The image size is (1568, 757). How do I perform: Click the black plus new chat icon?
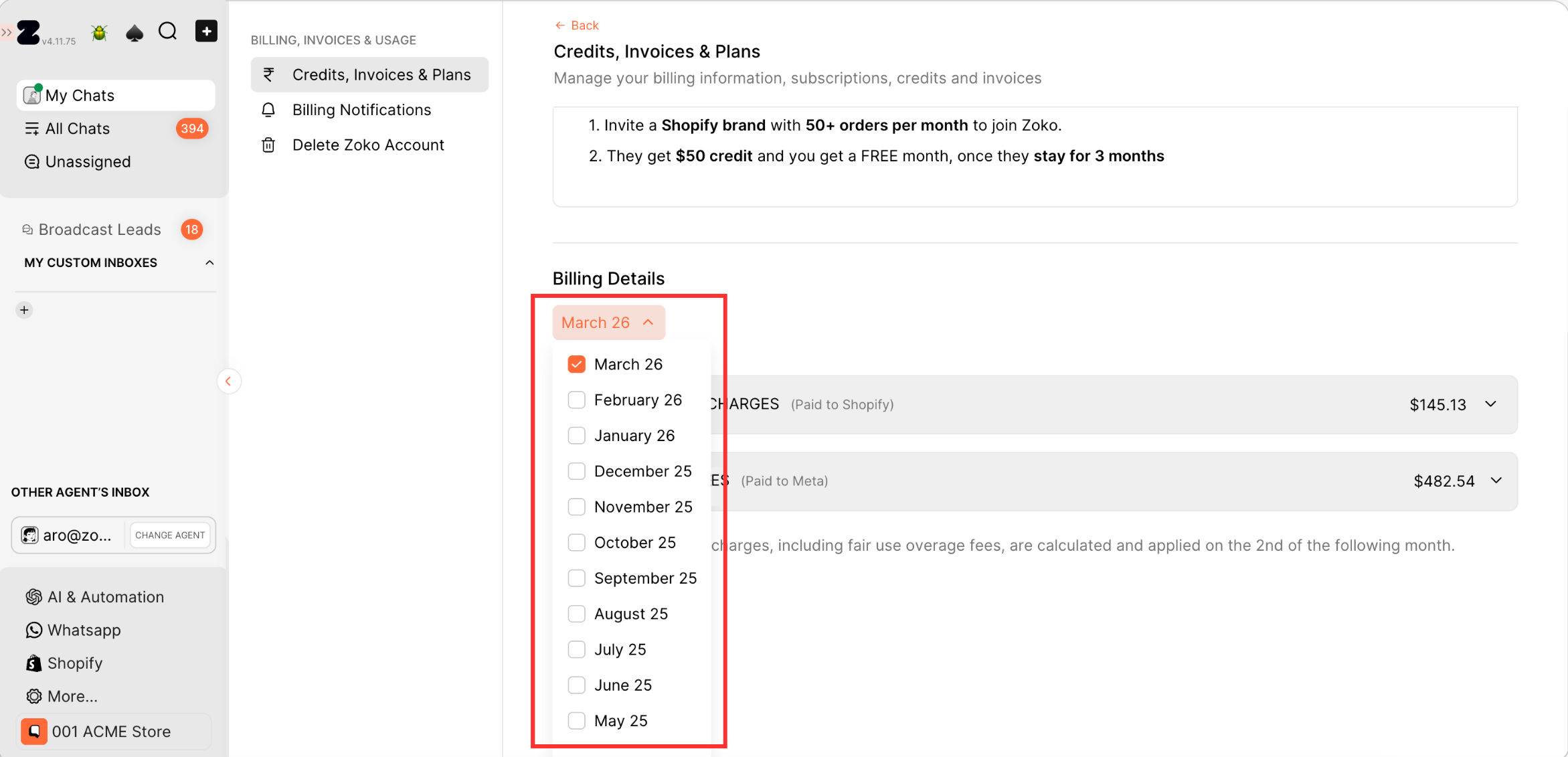click(206, 31)
